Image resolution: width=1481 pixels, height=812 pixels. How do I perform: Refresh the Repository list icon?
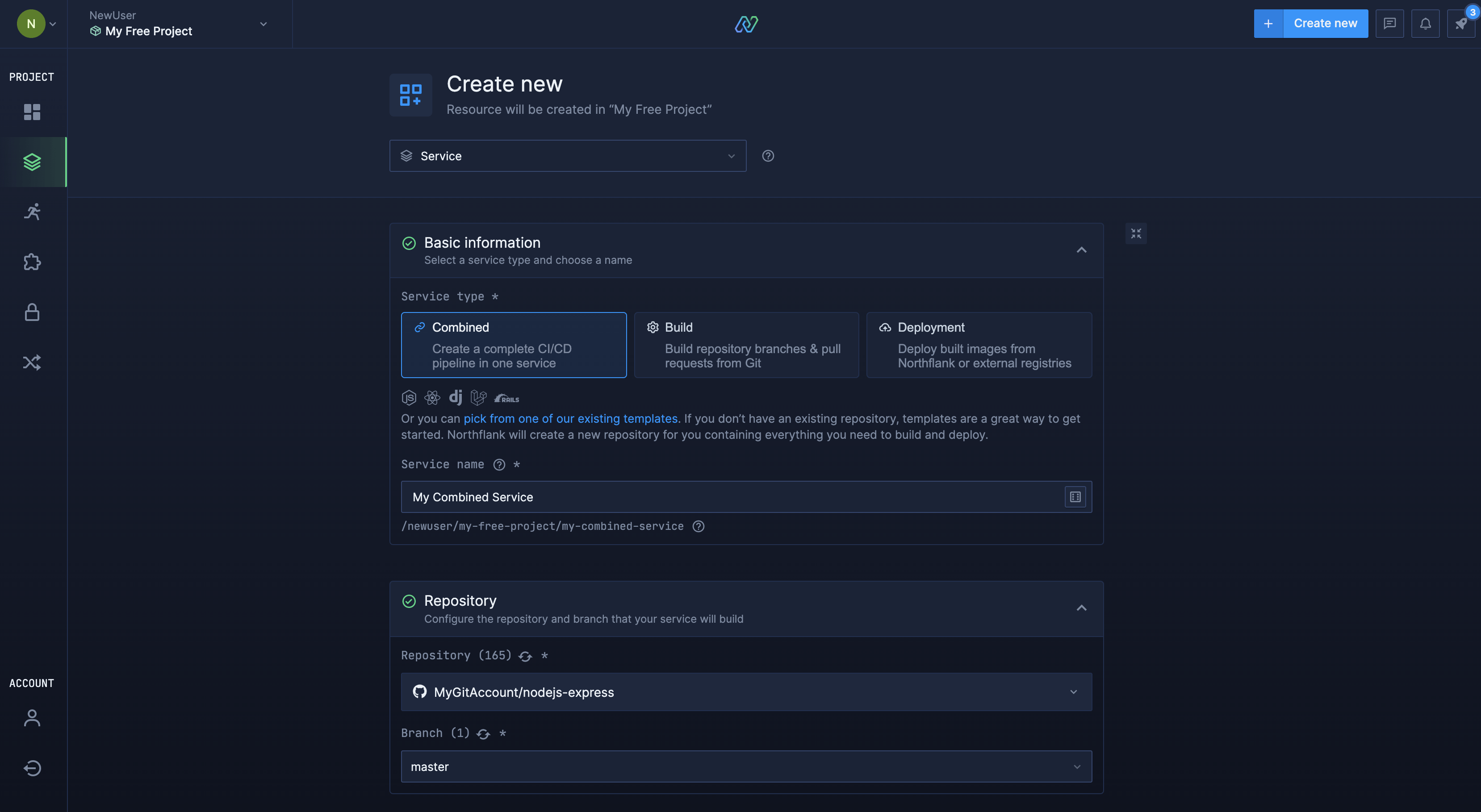coord(525,656)
